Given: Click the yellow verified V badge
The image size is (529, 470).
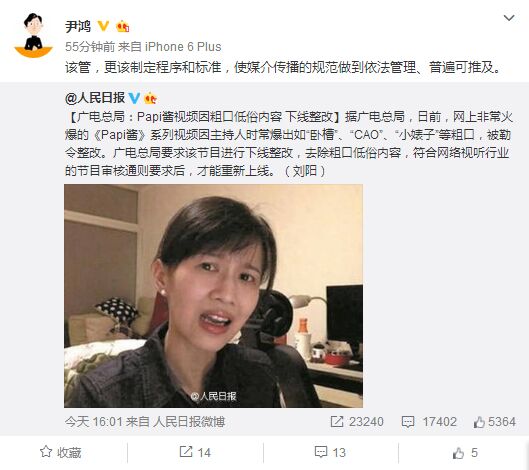Looking at the screenshot, I should point(103,26).
